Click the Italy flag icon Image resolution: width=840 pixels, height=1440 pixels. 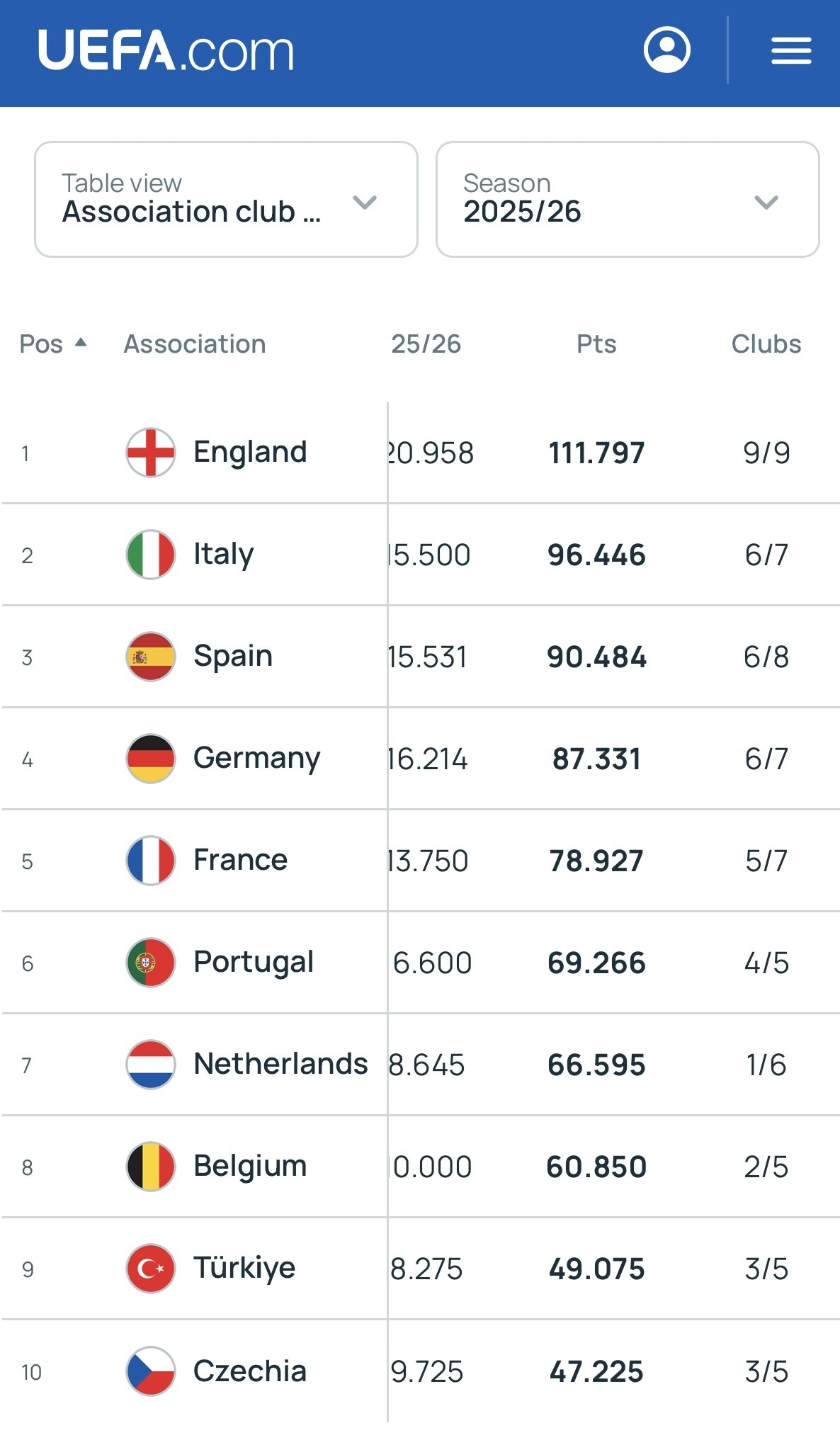pyautogui.click(x=150, y=555)
